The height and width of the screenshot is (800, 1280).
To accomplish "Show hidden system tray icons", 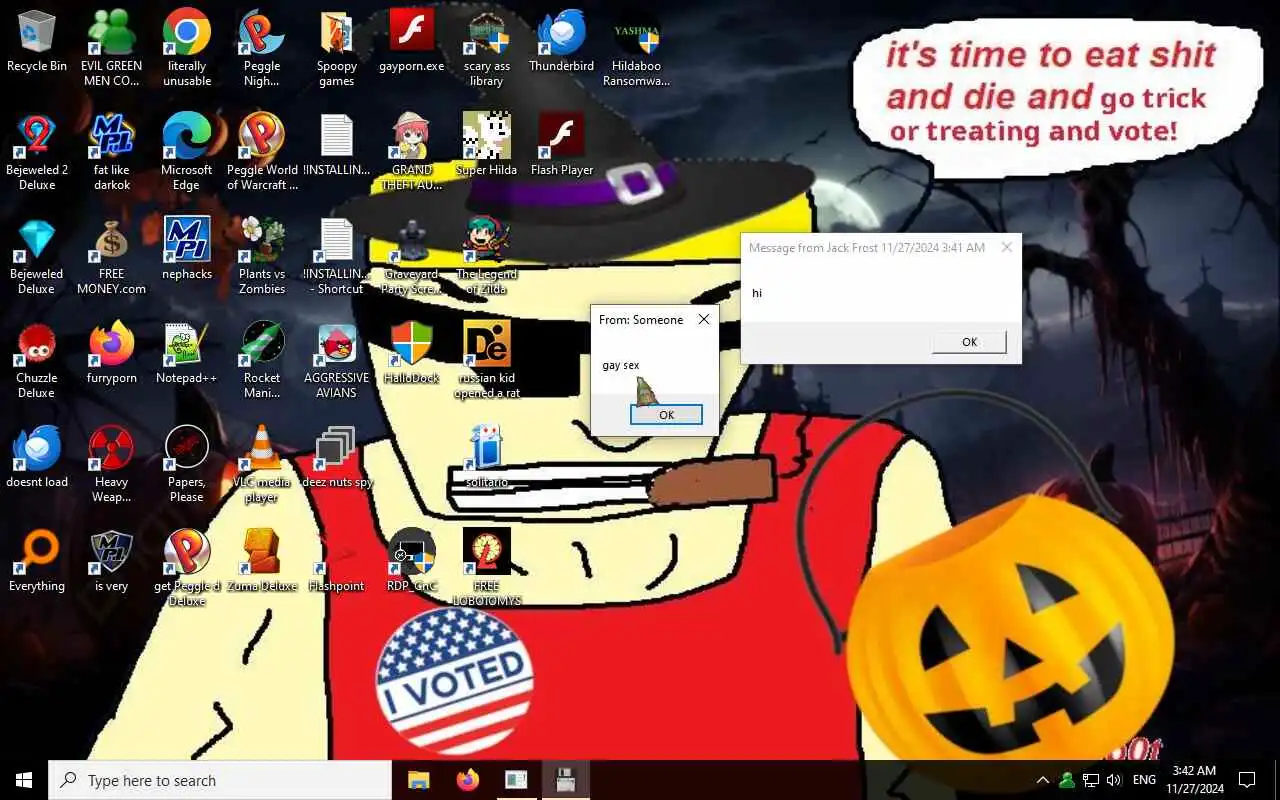I will (x=1042, y=780).
